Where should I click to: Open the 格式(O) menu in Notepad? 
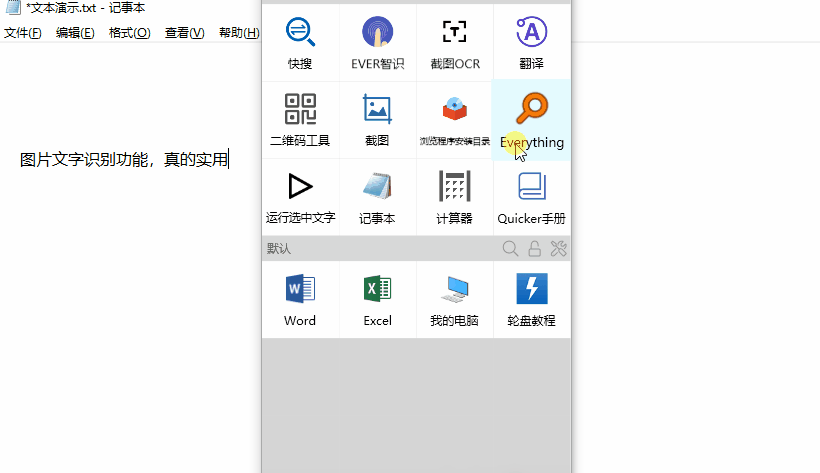click(130, 33)
